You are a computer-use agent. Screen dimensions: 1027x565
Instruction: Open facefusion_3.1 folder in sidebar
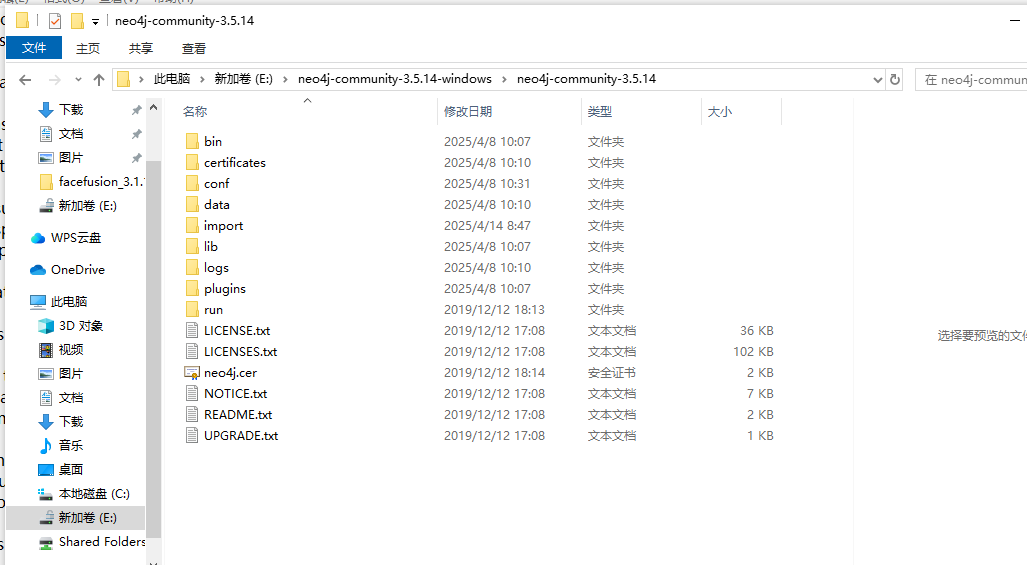[x=100, y=181]
